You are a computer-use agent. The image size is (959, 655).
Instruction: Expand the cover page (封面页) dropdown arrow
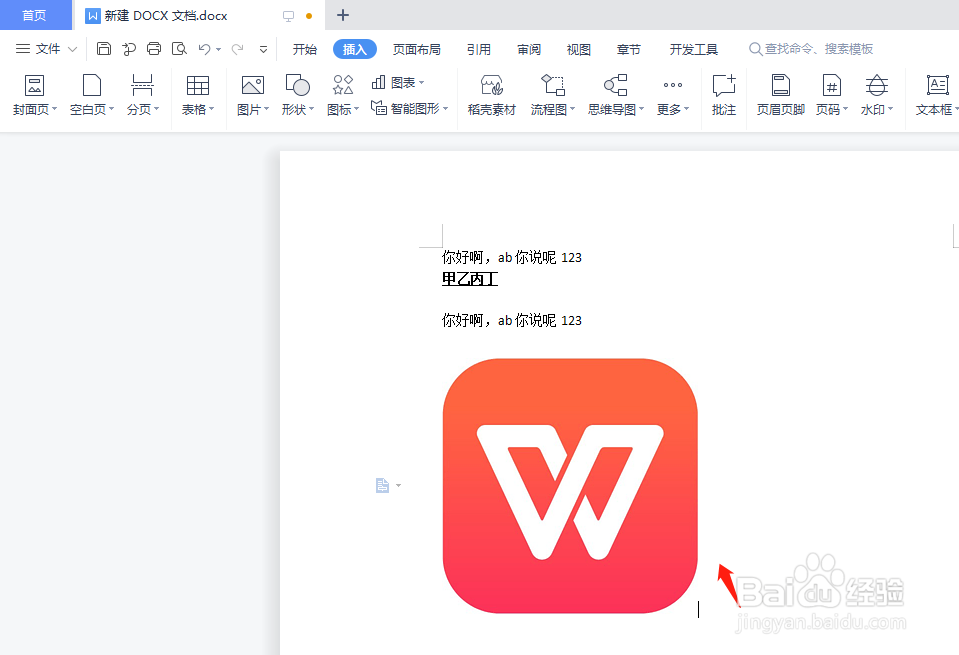point(54,109)
